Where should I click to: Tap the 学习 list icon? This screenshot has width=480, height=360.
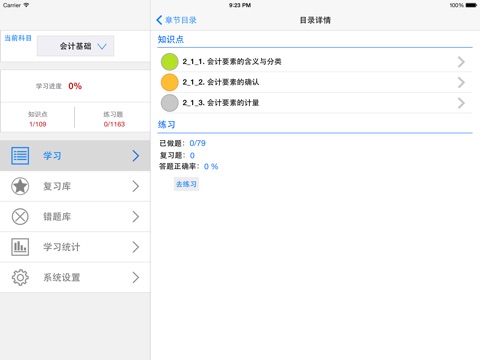tap(20, 156)
